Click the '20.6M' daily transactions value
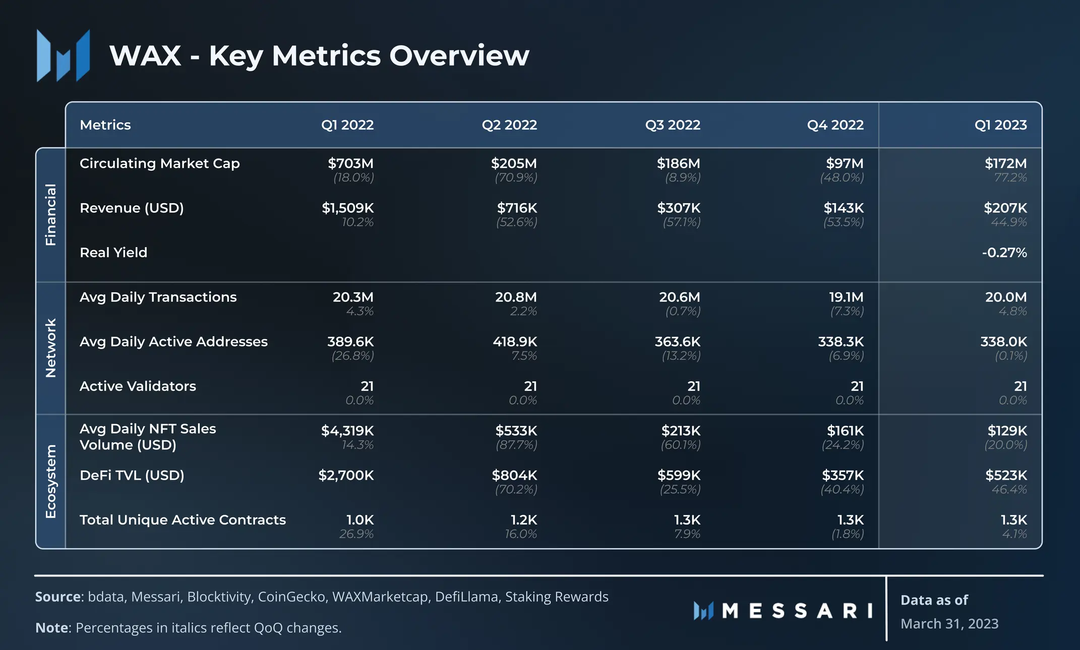Screen dimensions: 1080x650 click(x=679, y=297)
